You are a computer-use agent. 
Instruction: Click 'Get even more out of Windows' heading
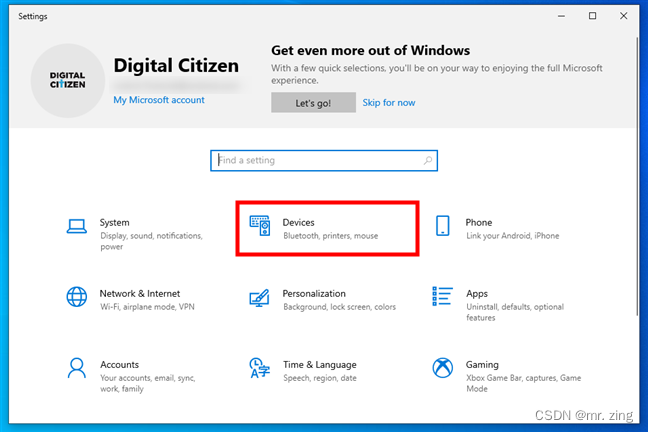pyautogui.click(x=370, y=50)
